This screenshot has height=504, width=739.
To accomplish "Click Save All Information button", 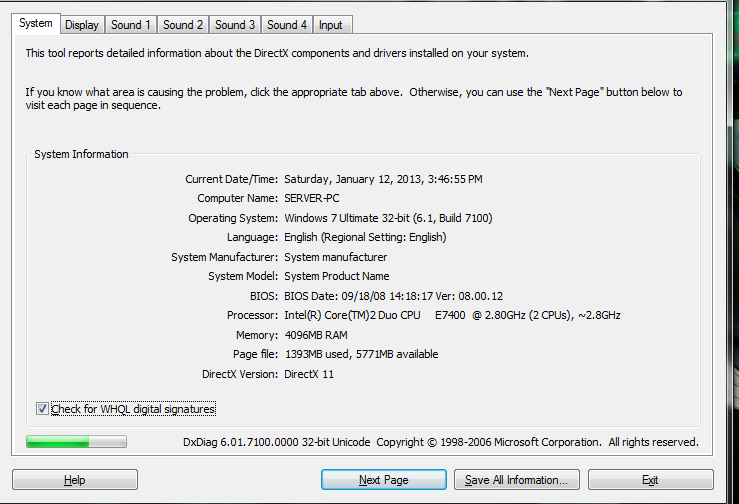I will [x=516, y=480].
